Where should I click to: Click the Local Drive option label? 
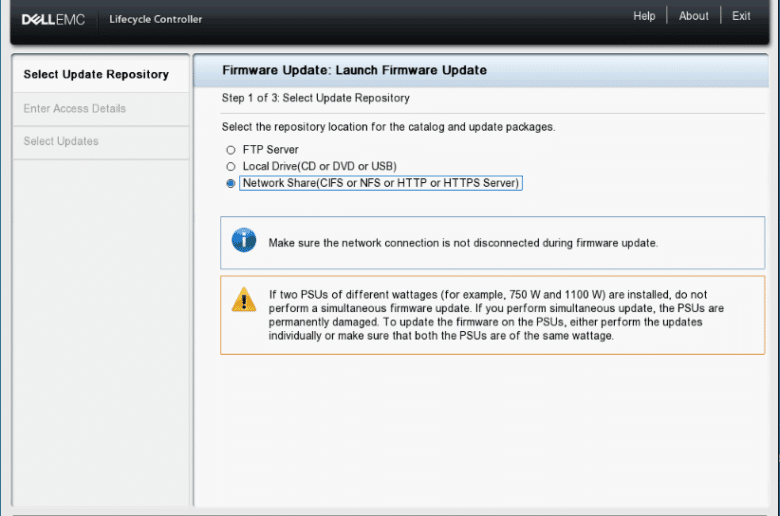319,166
